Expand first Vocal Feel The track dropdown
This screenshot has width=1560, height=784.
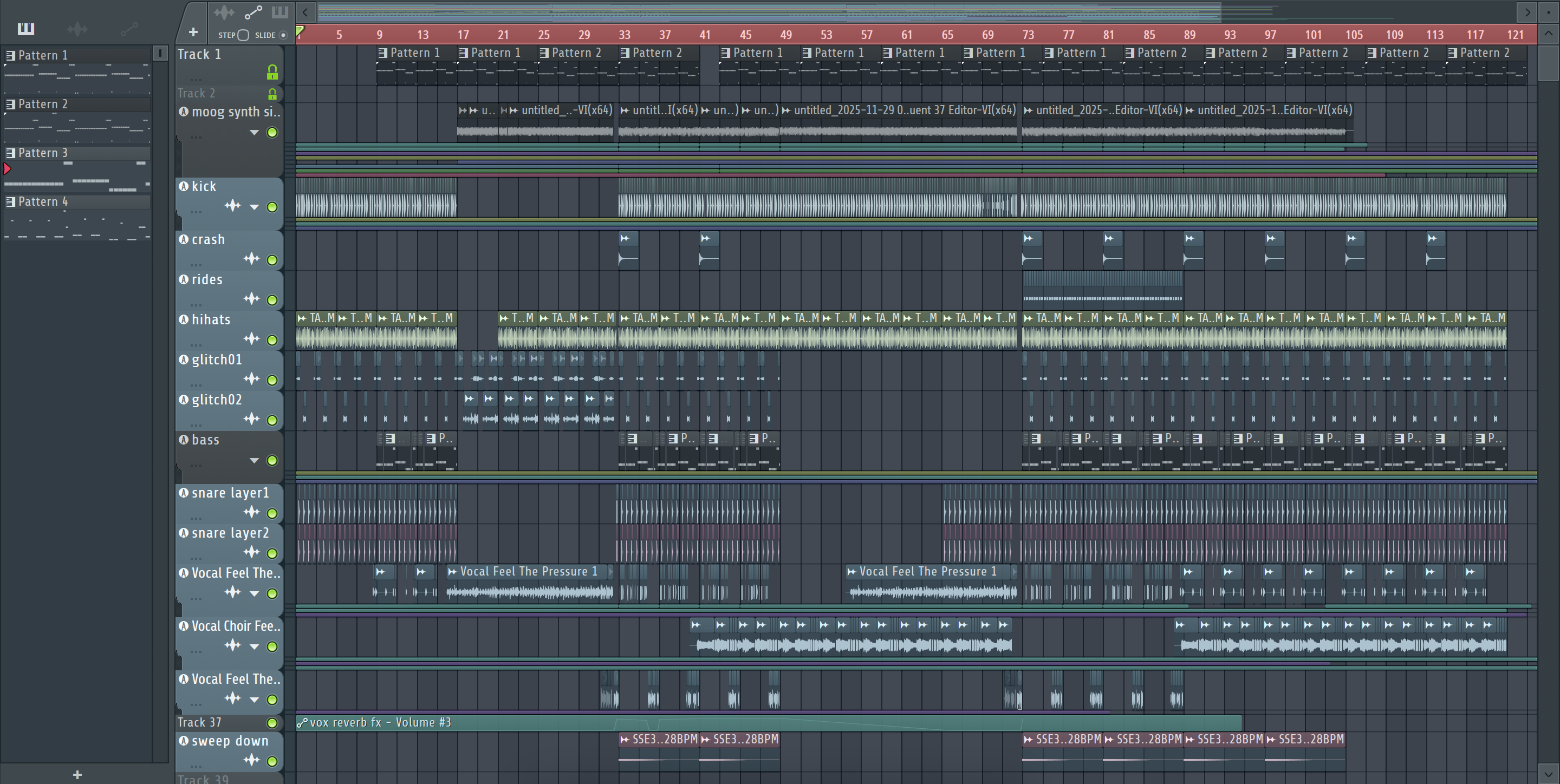(x=255, y=593)
